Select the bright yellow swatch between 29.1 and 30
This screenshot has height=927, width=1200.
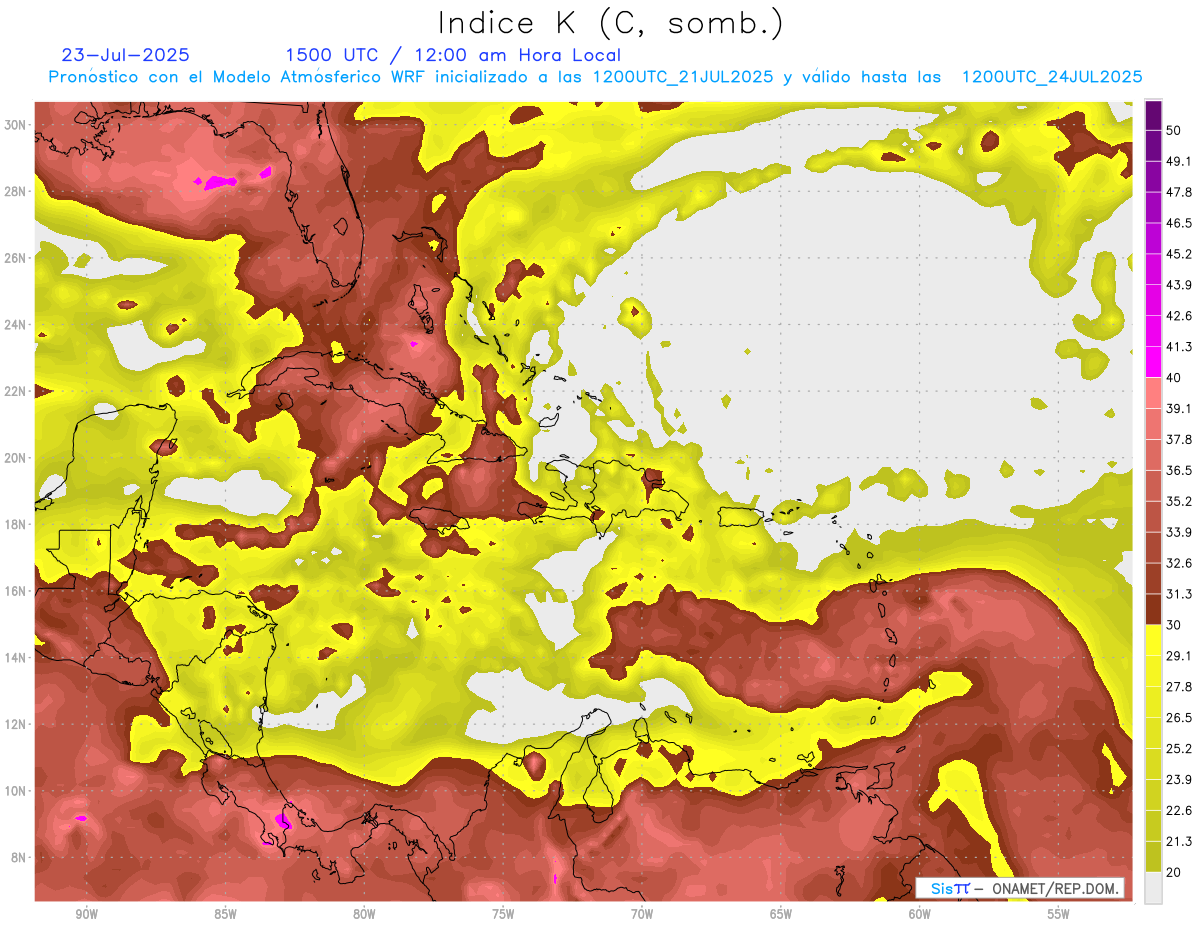point(1153,640)
